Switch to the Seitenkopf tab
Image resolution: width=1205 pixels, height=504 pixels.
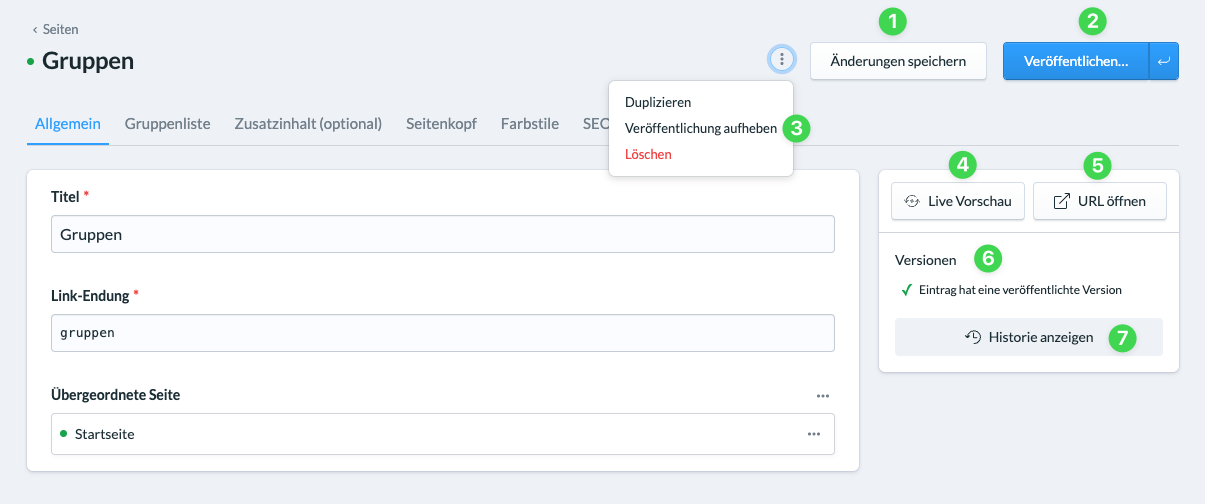(x=441, y=124)
